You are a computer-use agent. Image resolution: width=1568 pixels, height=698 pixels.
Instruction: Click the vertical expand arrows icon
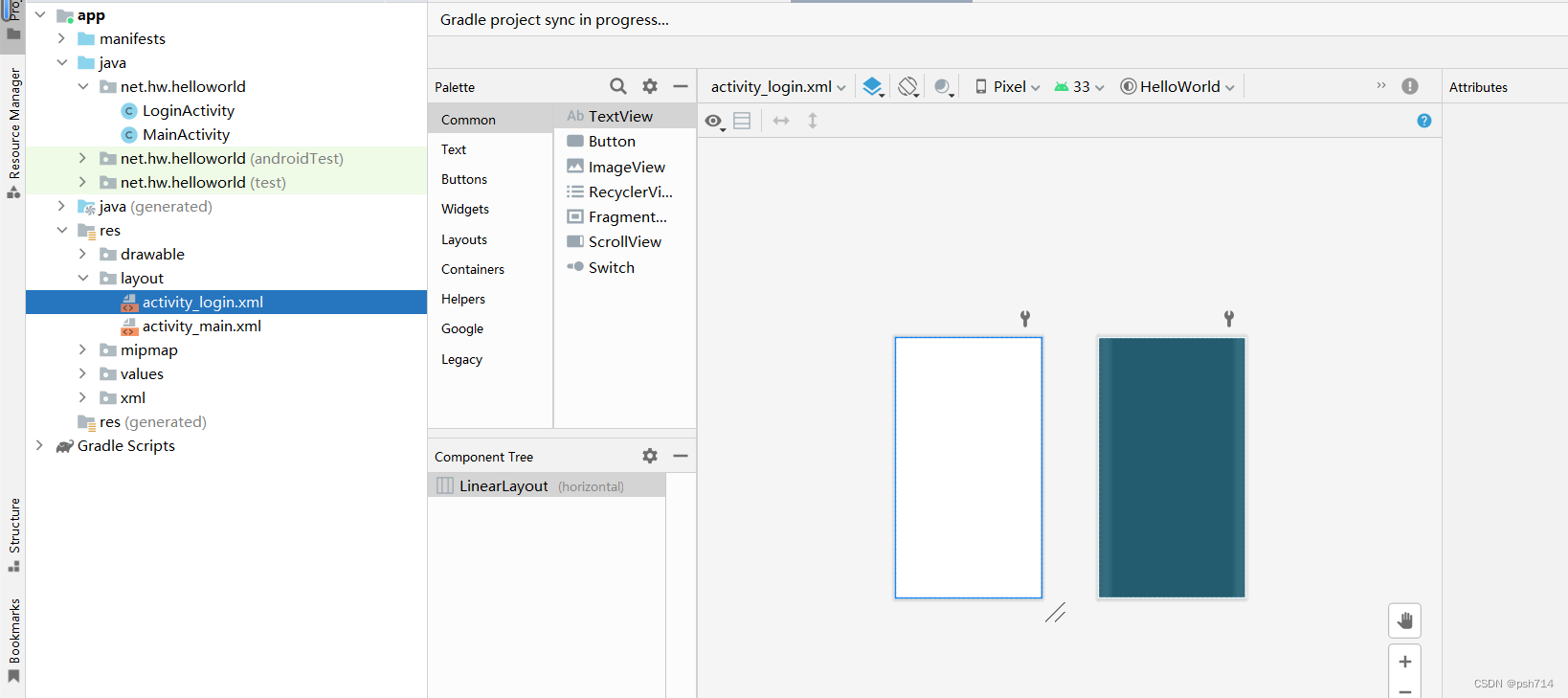pos(813,121)
